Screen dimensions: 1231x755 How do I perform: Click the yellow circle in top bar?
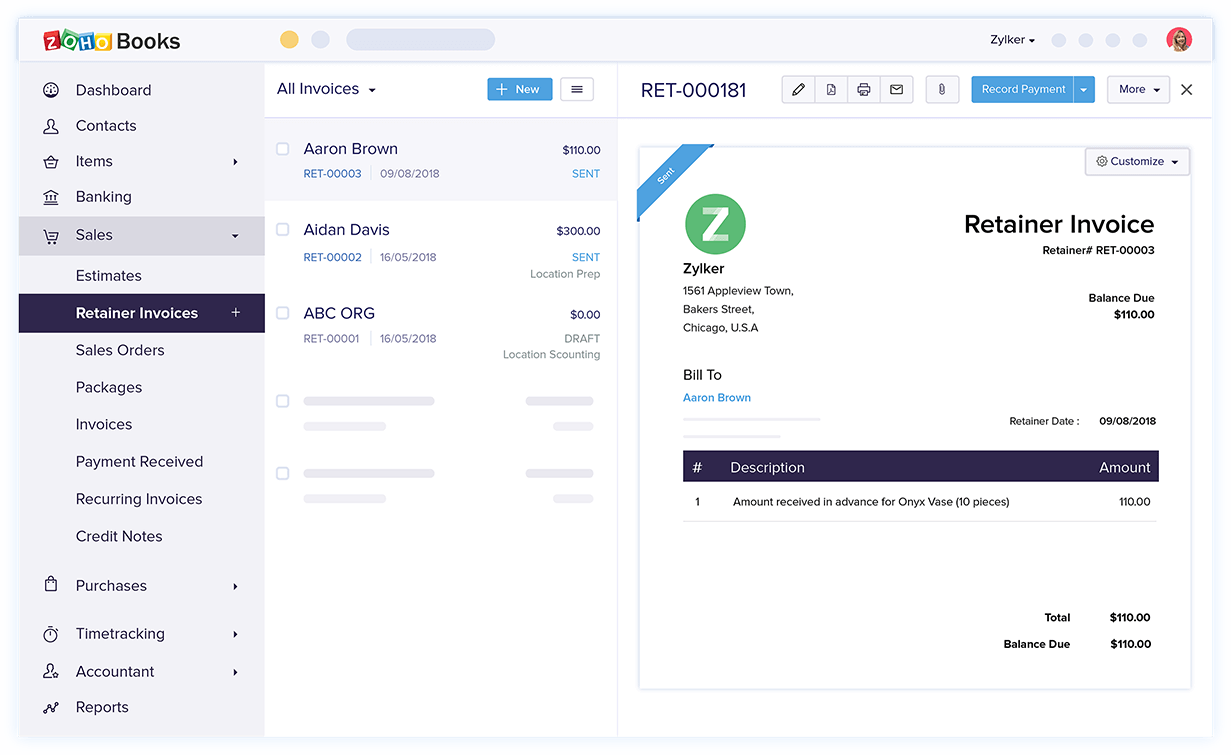[x=289, y=40]
